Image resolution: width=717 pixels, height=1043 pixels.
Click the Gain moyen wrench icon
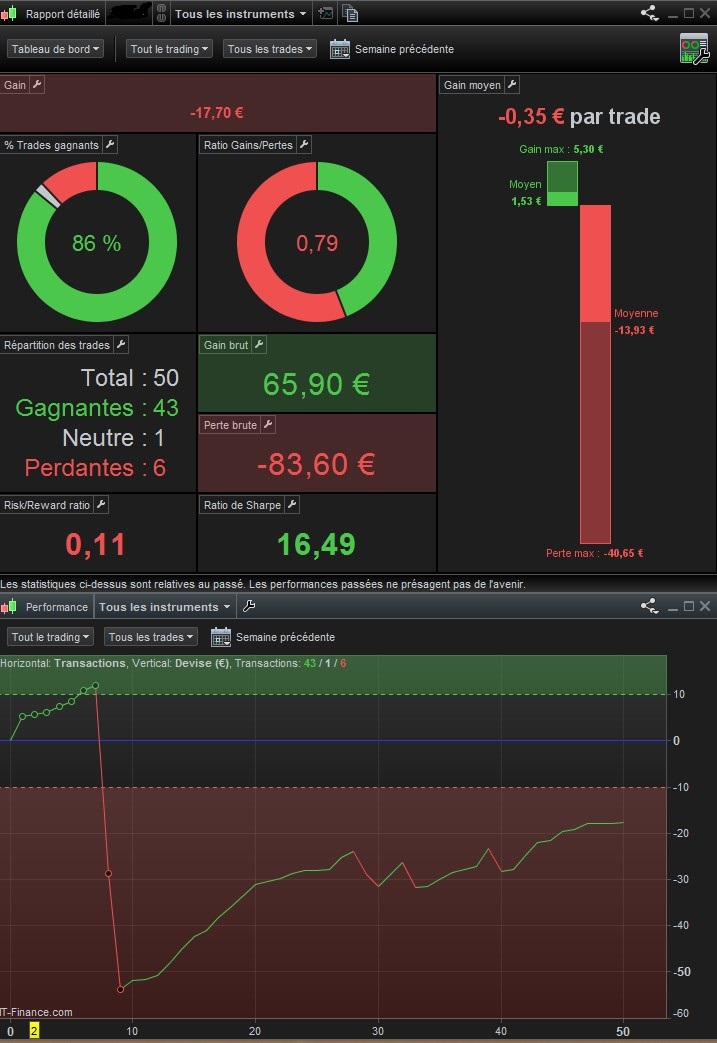[512, 84]
